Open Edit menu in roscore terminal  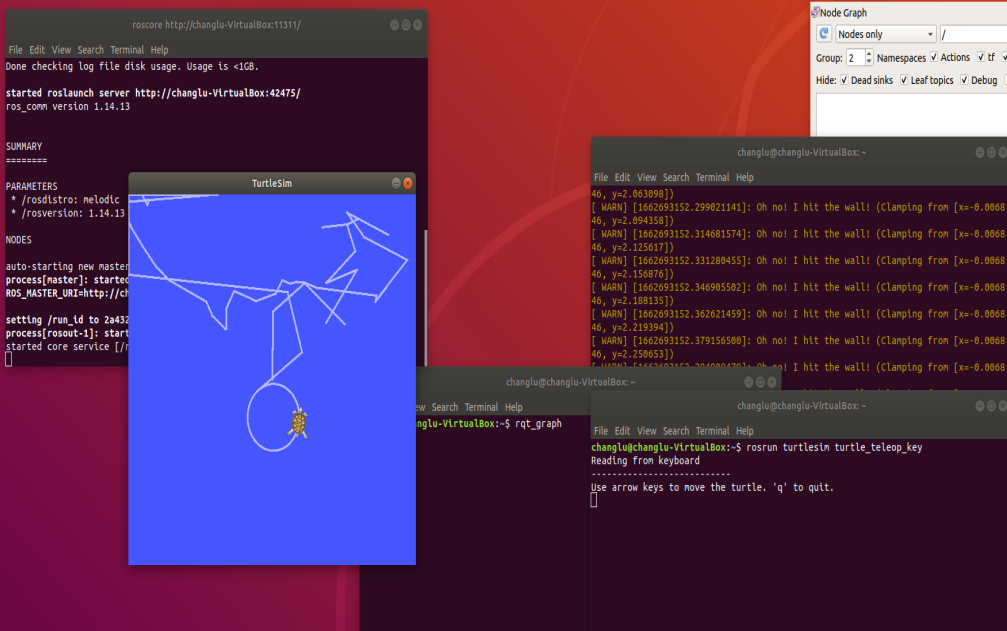(x=37, y=50)
